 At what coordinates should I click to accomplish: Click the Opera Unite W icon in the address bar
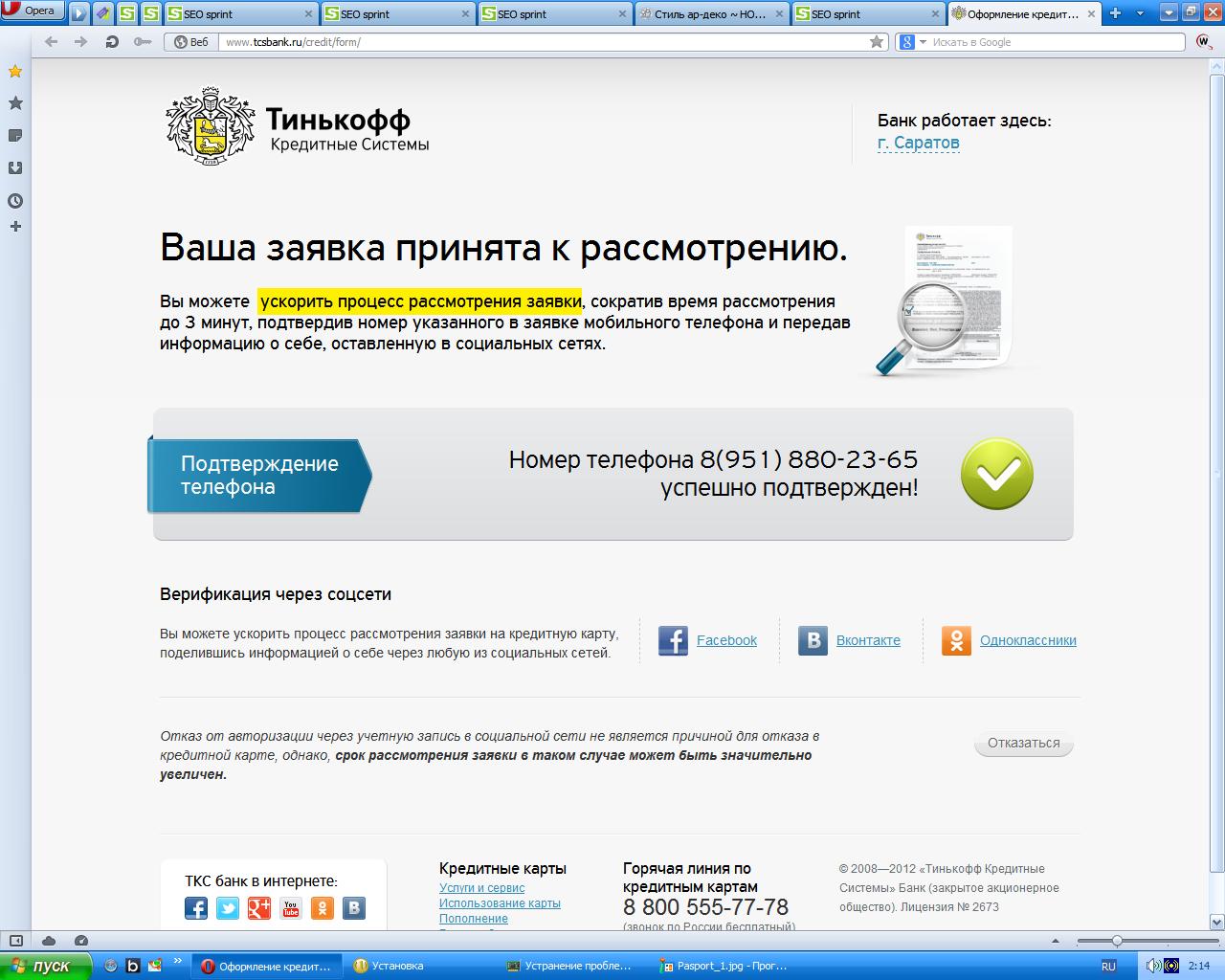tap(1204, 42)
